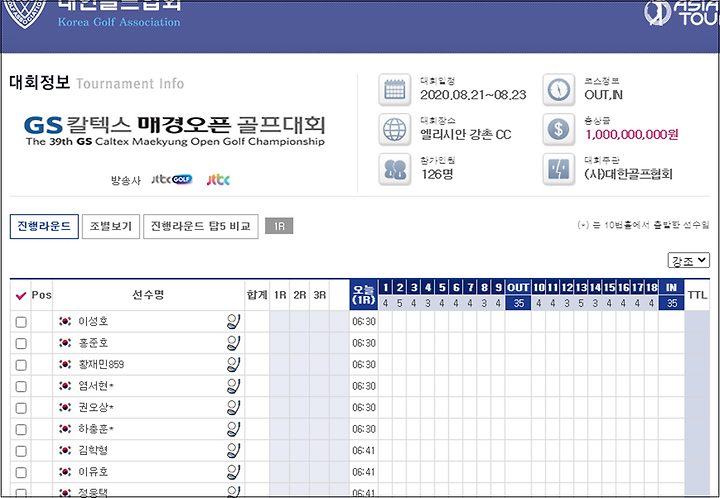This screenshot has width=720, height=498.
Task: Click the 2R column header
Action: point(299,295)
